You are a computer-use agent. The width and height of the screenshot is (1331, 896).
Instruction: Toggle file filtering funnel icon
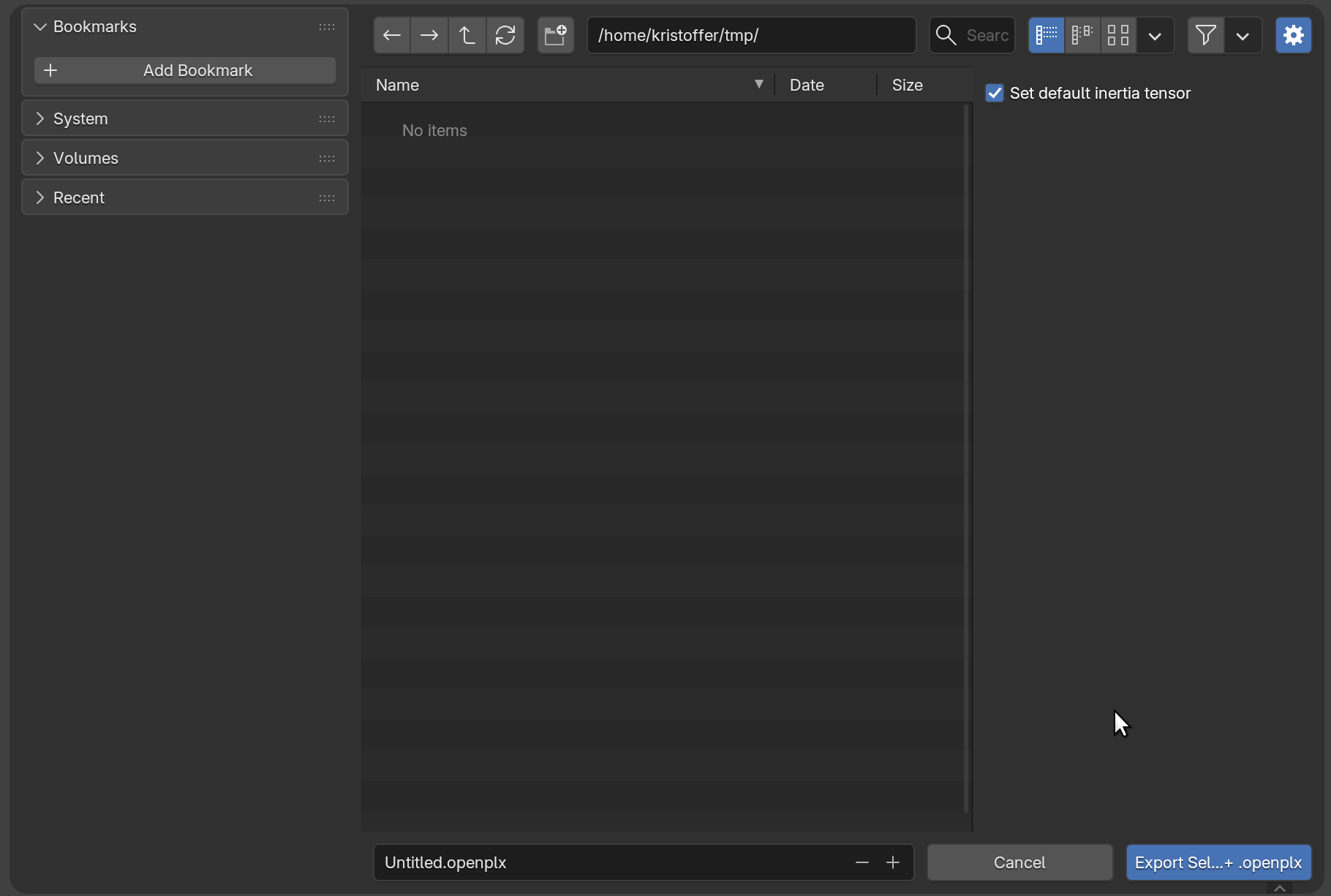1206,35
